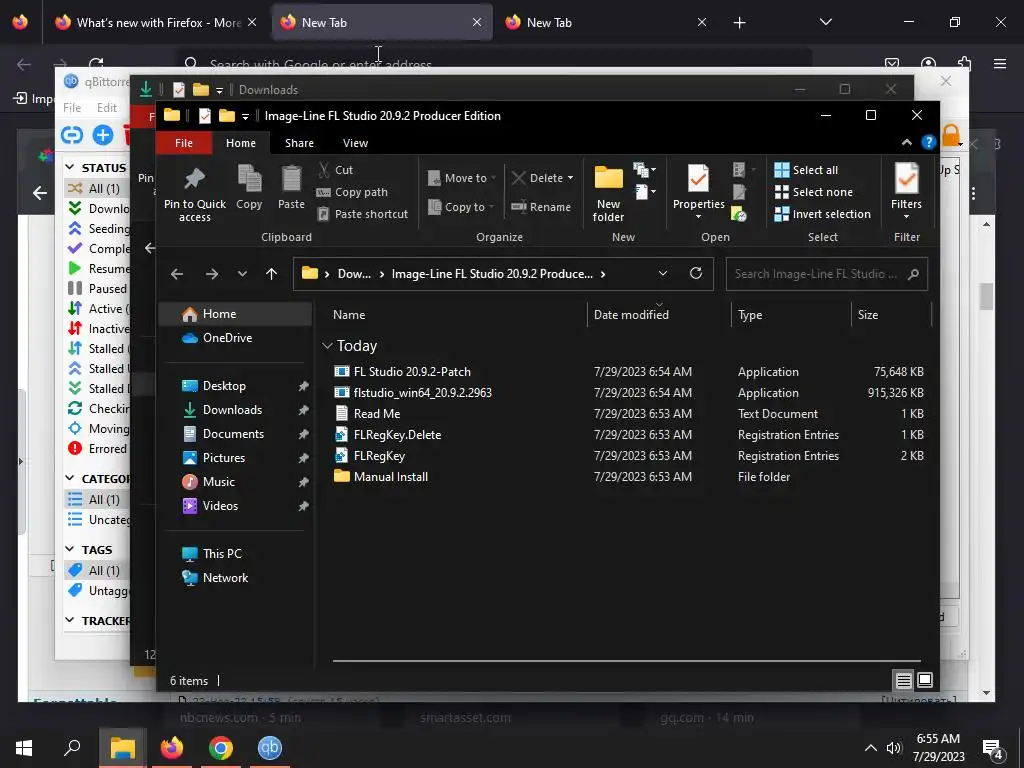Cut the selected item
1024x768 pixels.
(335, 170)
